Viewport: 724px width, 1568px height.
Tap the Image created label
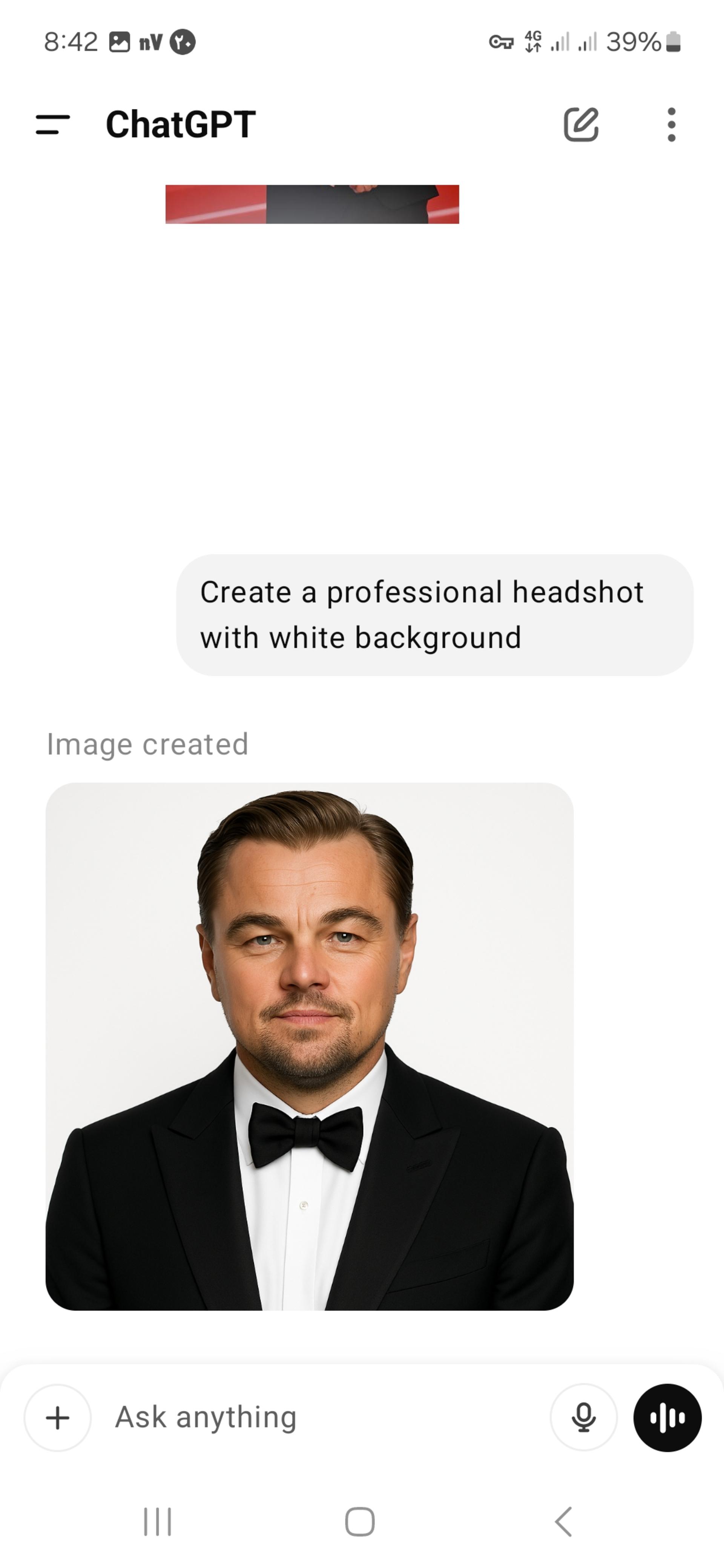coord(147,744)
